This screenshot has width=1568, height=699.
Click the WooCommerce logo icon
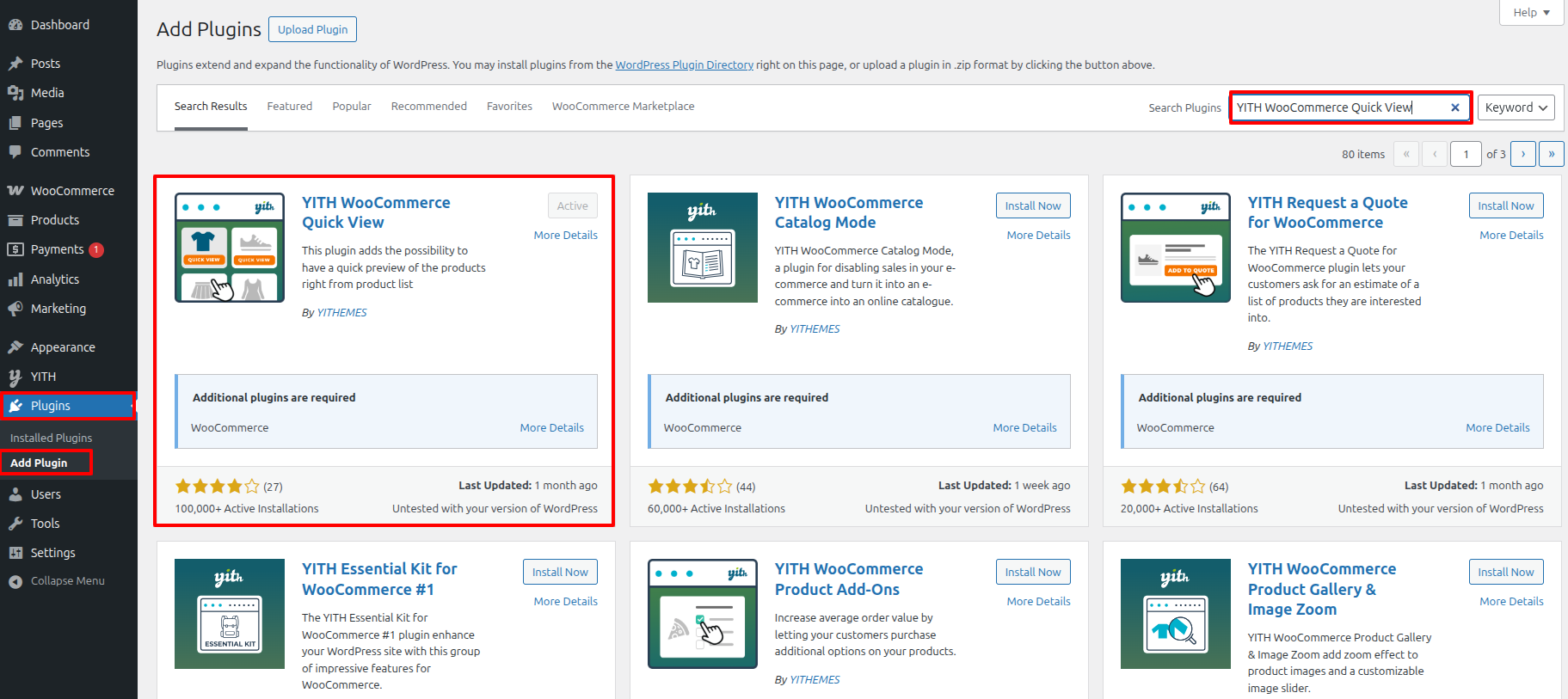[15, 191]
